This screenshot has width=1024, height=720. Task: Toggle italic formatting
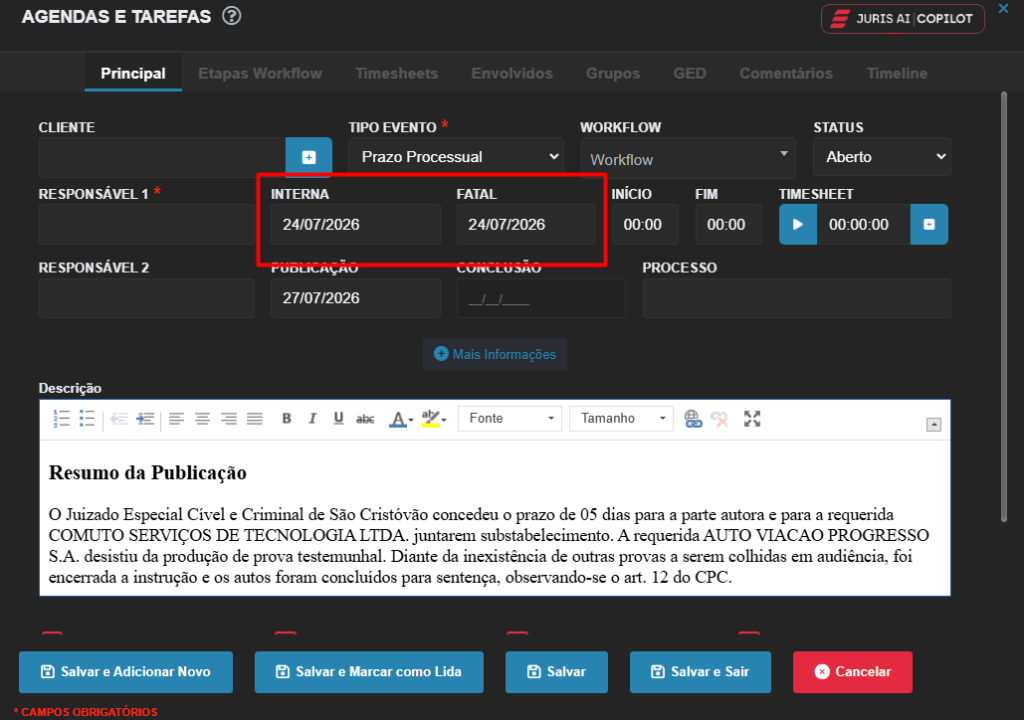(312, 419)
